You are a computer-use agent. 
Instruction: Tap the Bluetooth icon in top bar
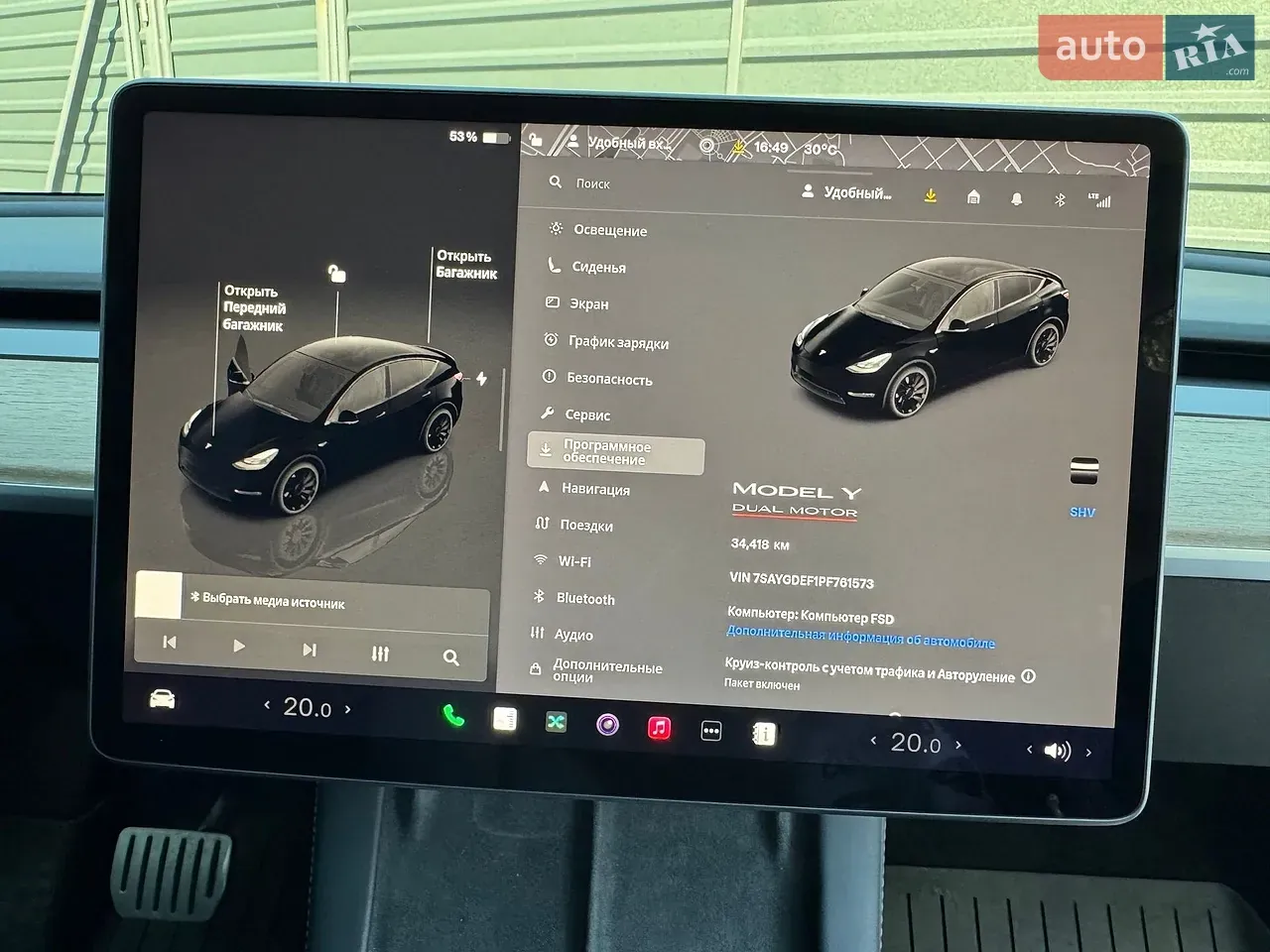[1059, 200]
